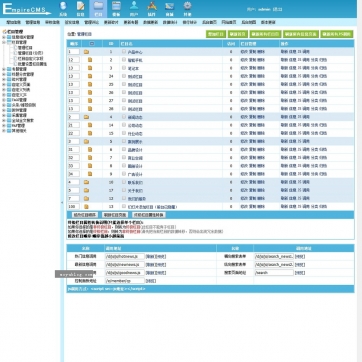
Task: Expand the TAGS管理 tree node
Action: (x=4, y=100)
